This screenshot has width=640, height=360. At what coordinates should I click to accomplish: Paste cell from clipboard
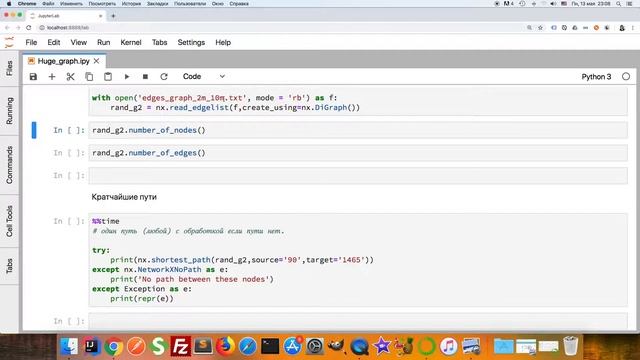108,77
